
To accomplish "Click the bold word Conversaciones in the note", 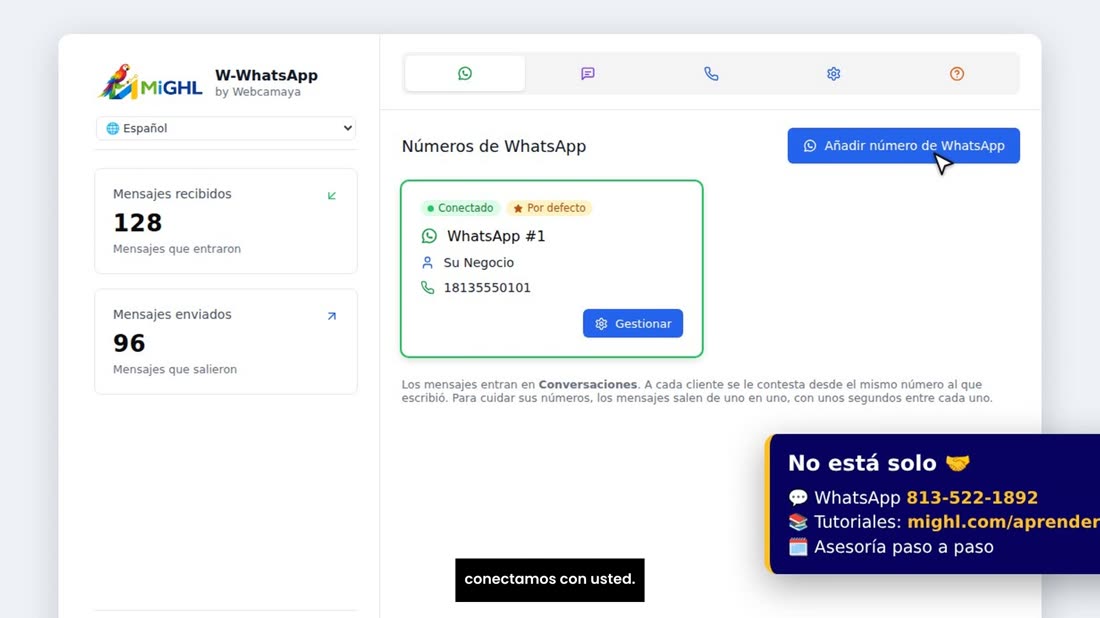I will pyautogui.click(x=588, y=384).
